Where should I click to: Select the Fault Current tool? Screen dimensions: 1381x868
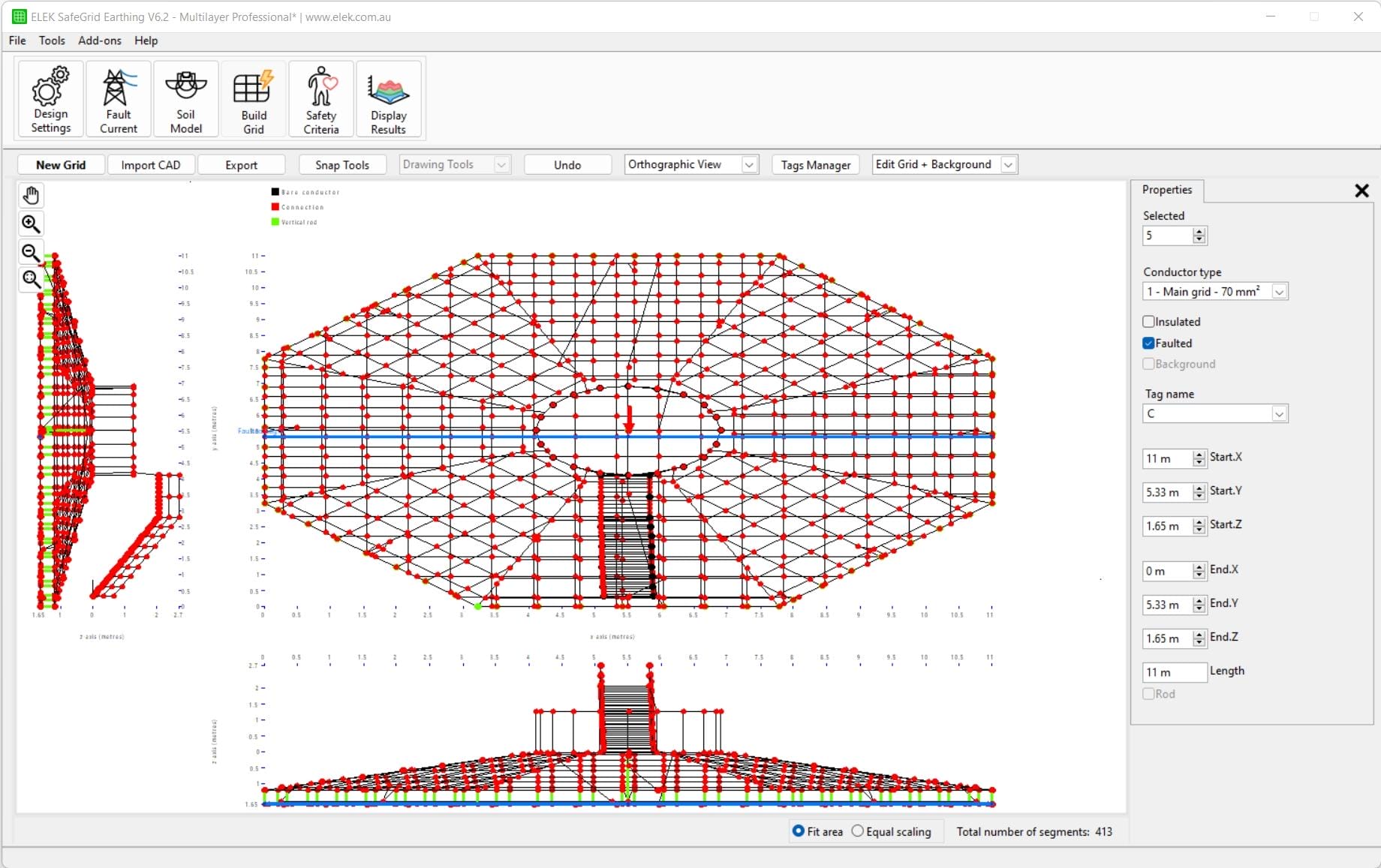pyautogui.click(x=118, y=99)
